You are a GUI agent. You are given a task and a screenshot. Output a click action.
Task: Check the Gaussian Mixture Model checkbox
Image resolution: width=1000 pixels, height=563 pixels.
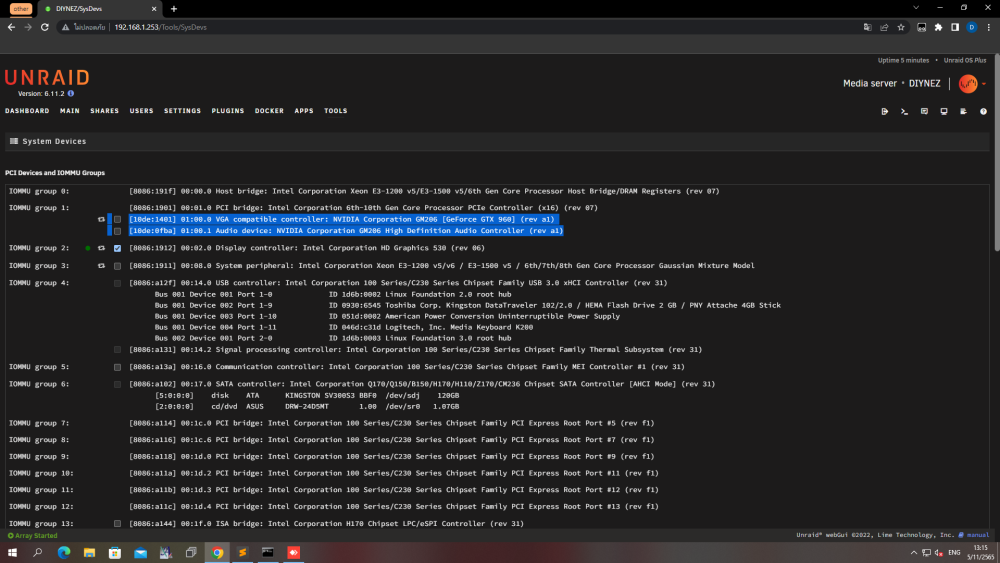point(117,266)
